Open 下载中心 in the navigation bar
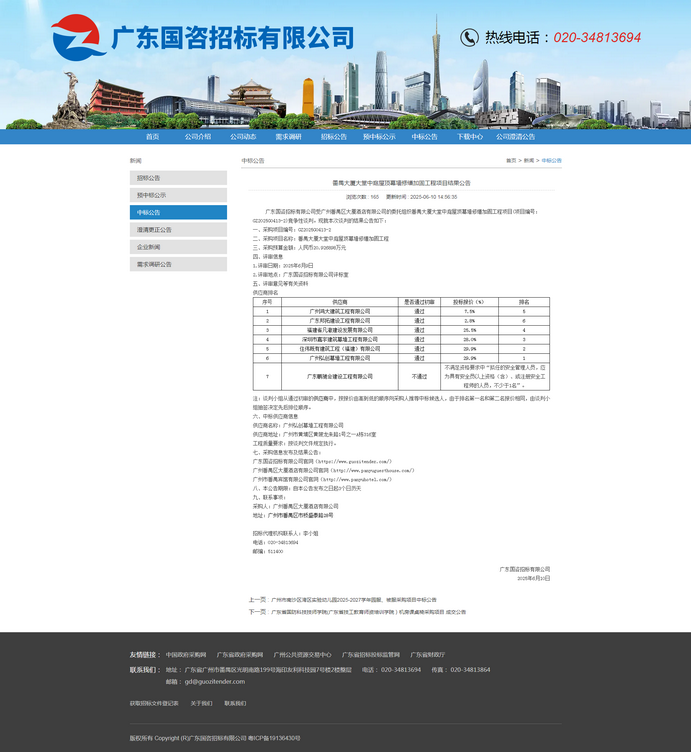This screenshot has width=691, height=752. pos(469,137)
